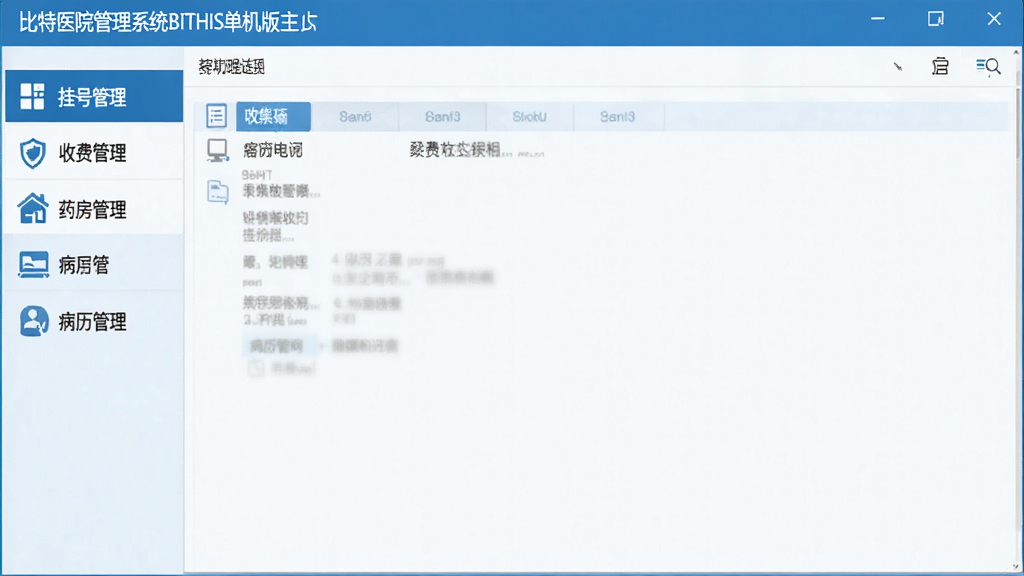Image resolution: width=1024 pixels, height=576 pixels.
Task: Maximize the BITHIS window
Action: 936,19
